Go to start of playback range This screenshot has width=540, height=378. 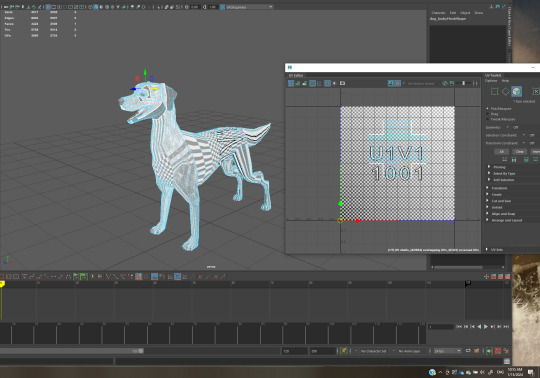(x=459, y=326)
